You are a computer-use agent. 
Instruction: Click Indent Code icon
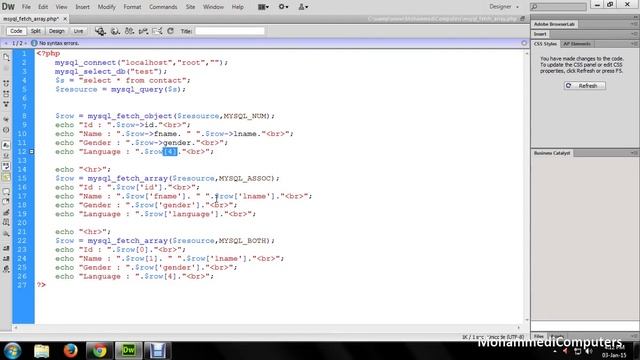click(6, 248)
